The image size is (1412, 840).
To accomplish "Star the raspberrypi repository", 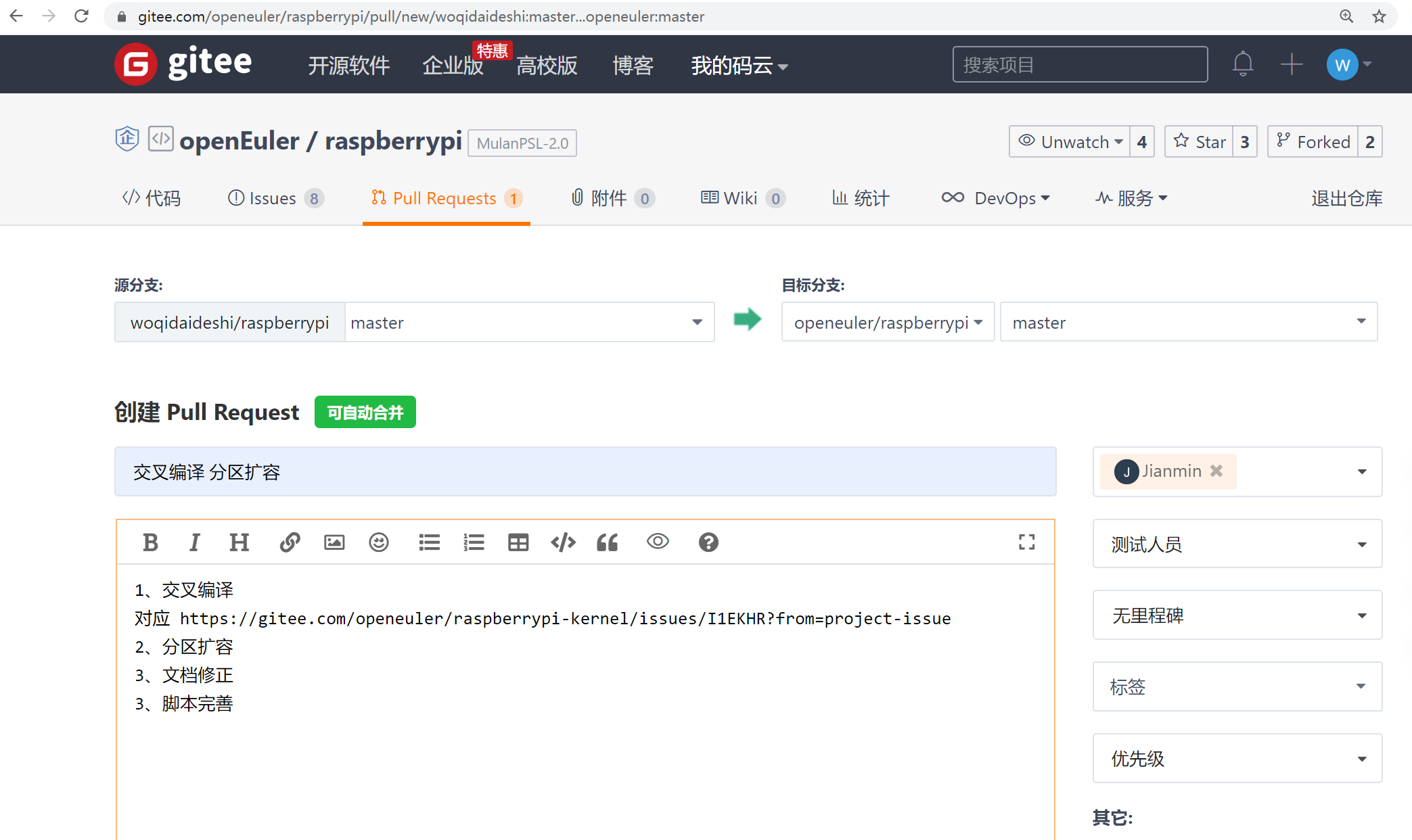I will point(1200,142).
